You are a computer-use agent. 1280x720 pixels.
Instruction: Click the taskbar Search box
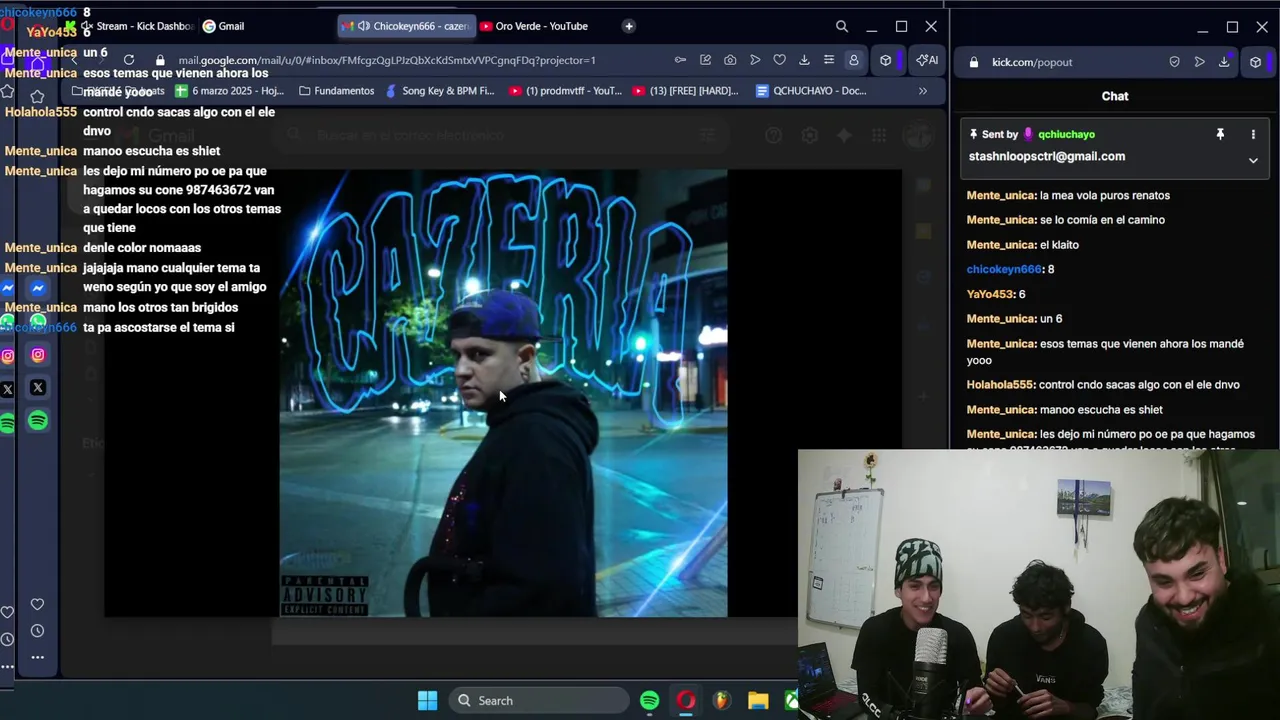click(539, 701)
